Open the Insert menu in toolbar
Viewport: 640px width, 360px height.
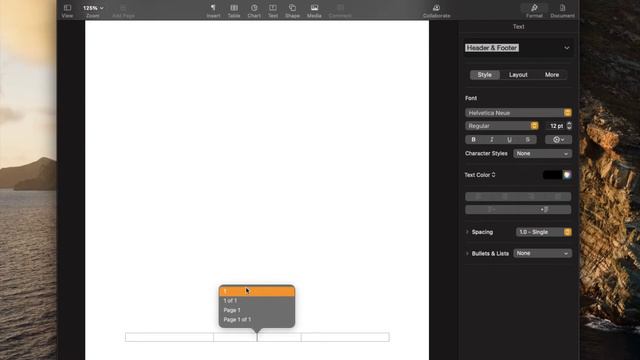(213, 11)
